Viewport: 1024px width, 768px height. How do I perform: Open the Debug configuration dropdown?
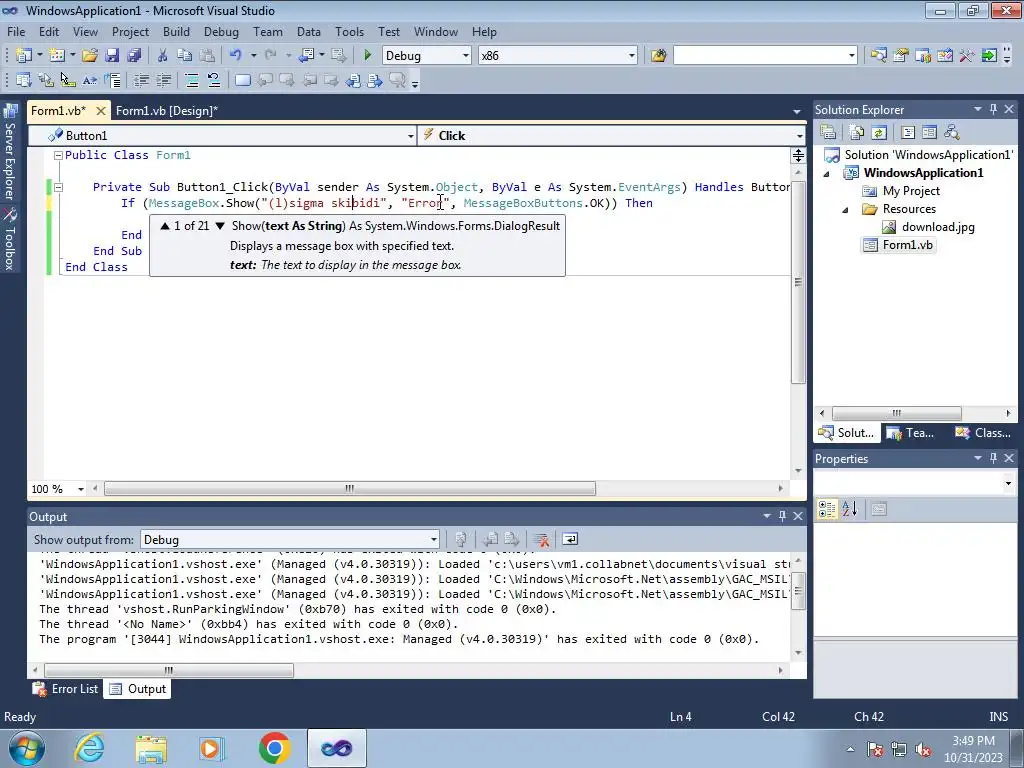point(466,56)
